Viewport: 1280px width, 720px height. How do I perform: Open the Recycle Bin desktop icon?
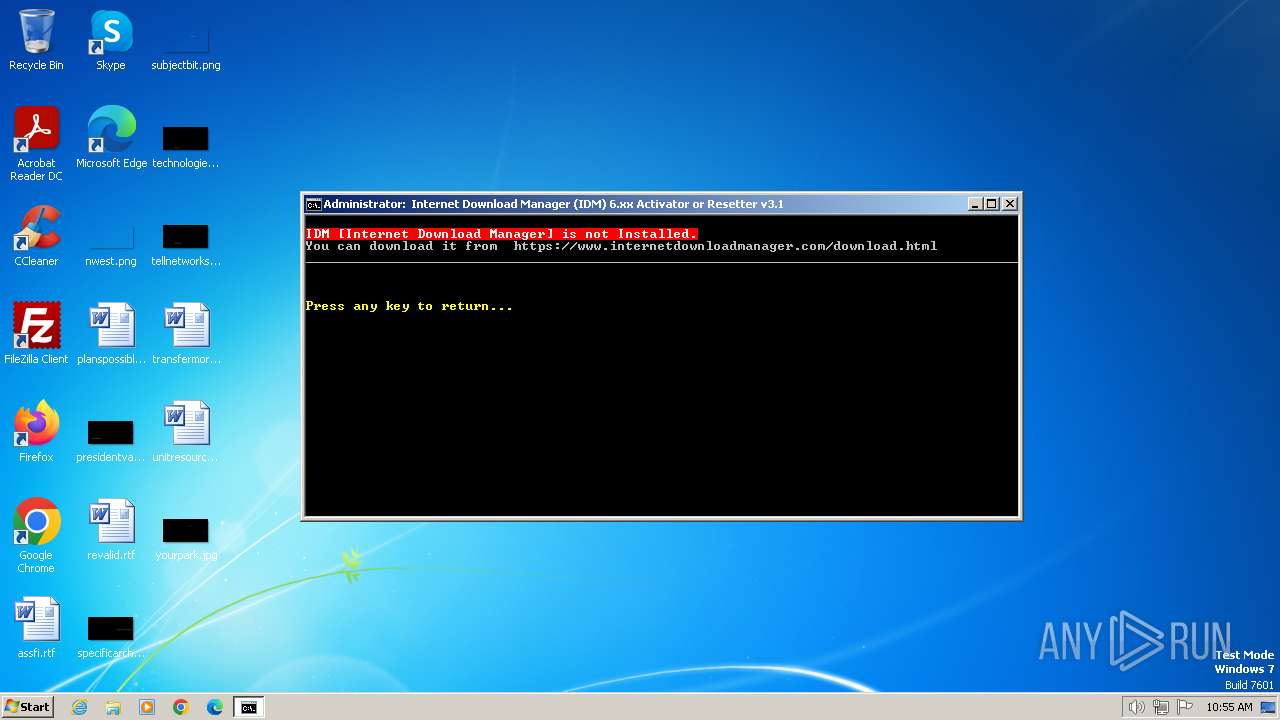tap(36, 40)
